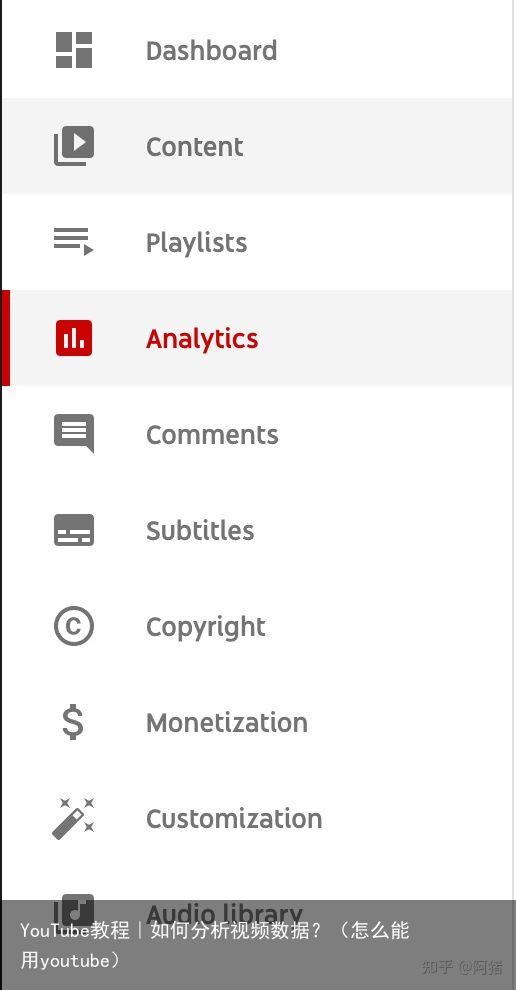The height and width of the screenshot is (990, 516).
Task: Click the Content video stack icon
Action: (74, 146)
